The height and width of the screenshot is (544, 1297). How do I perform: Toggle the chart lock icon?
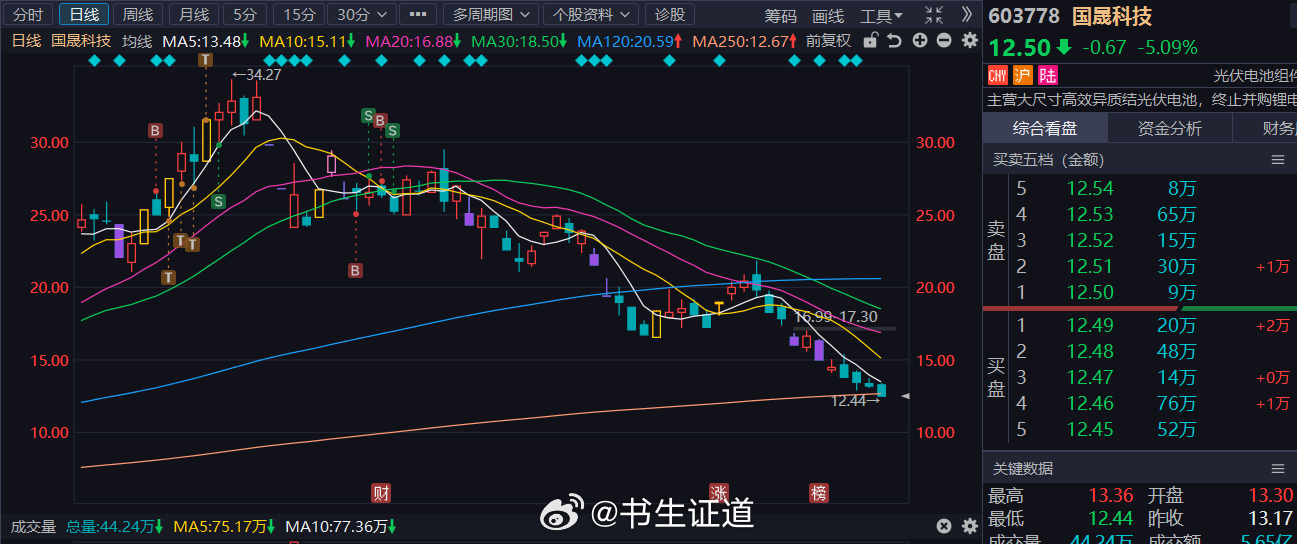[870, 41]
